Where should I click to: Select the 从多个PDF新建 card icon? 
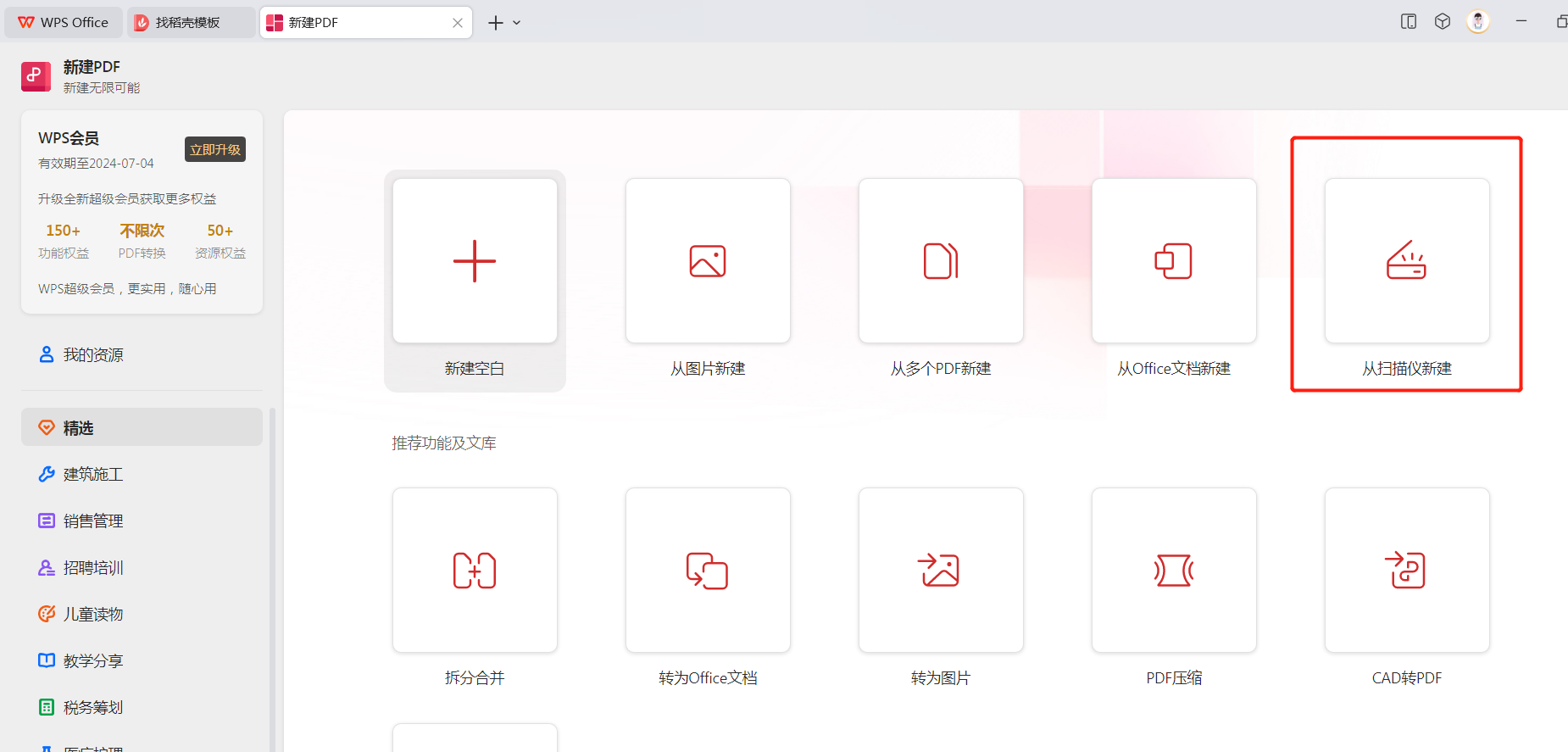941,261
